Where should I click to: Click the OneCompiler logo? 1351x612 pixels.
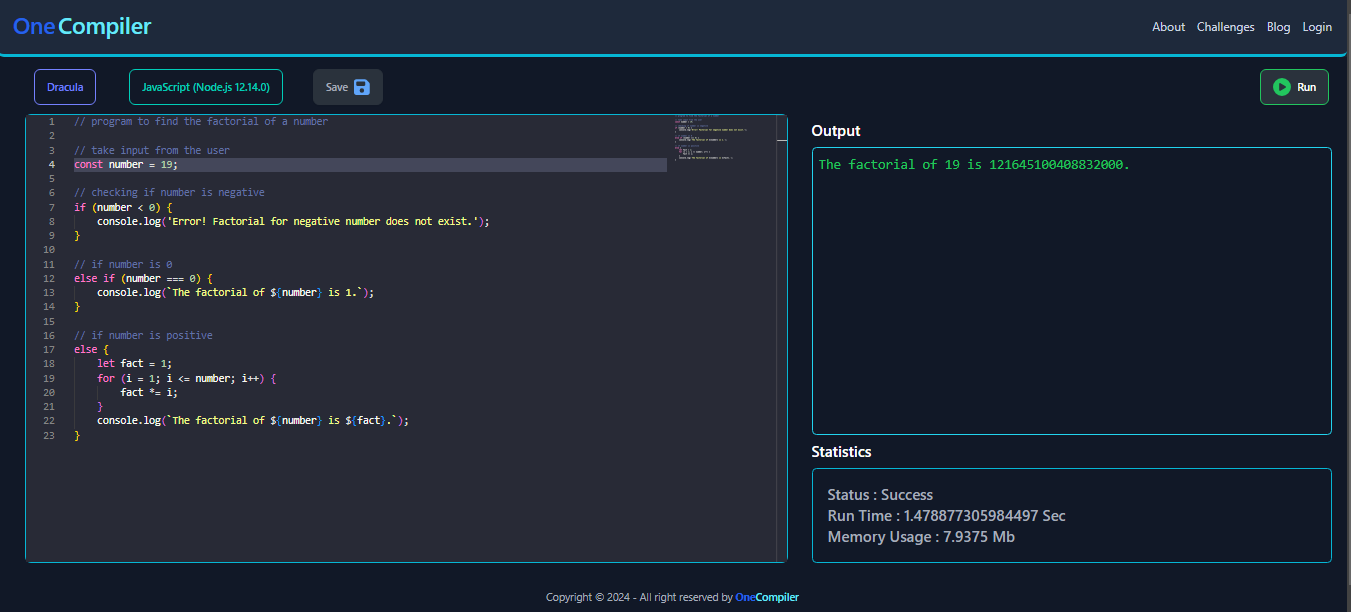coord(81,26)
